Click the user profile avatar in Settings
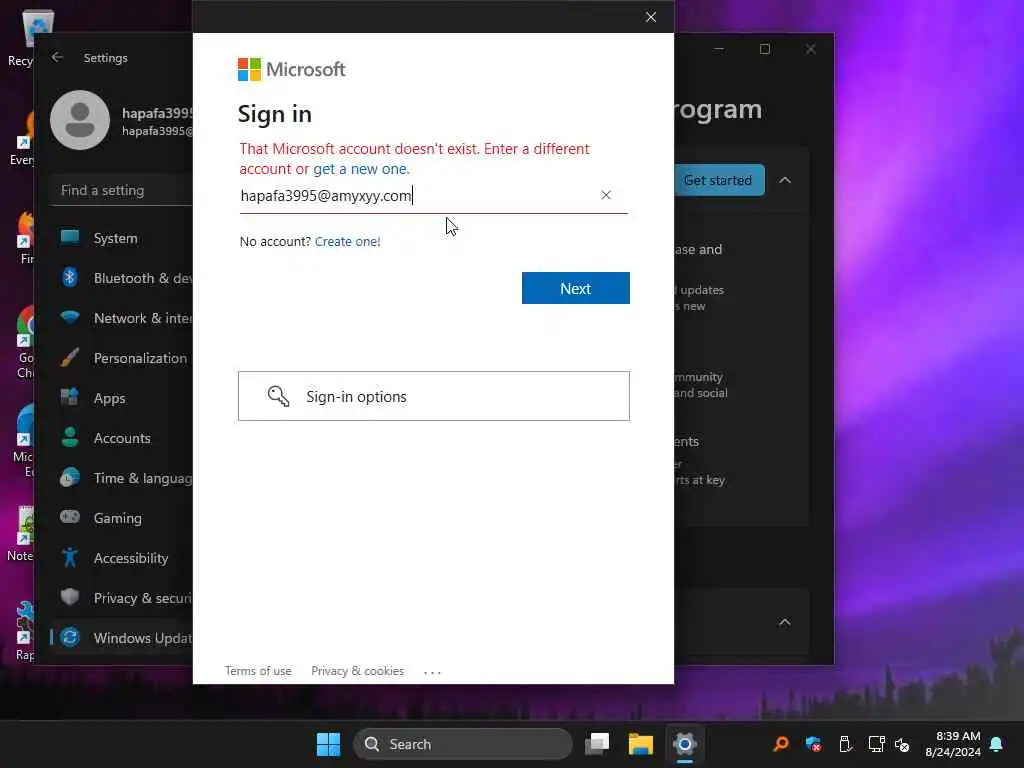1024x768 pixels. (80, 120)
